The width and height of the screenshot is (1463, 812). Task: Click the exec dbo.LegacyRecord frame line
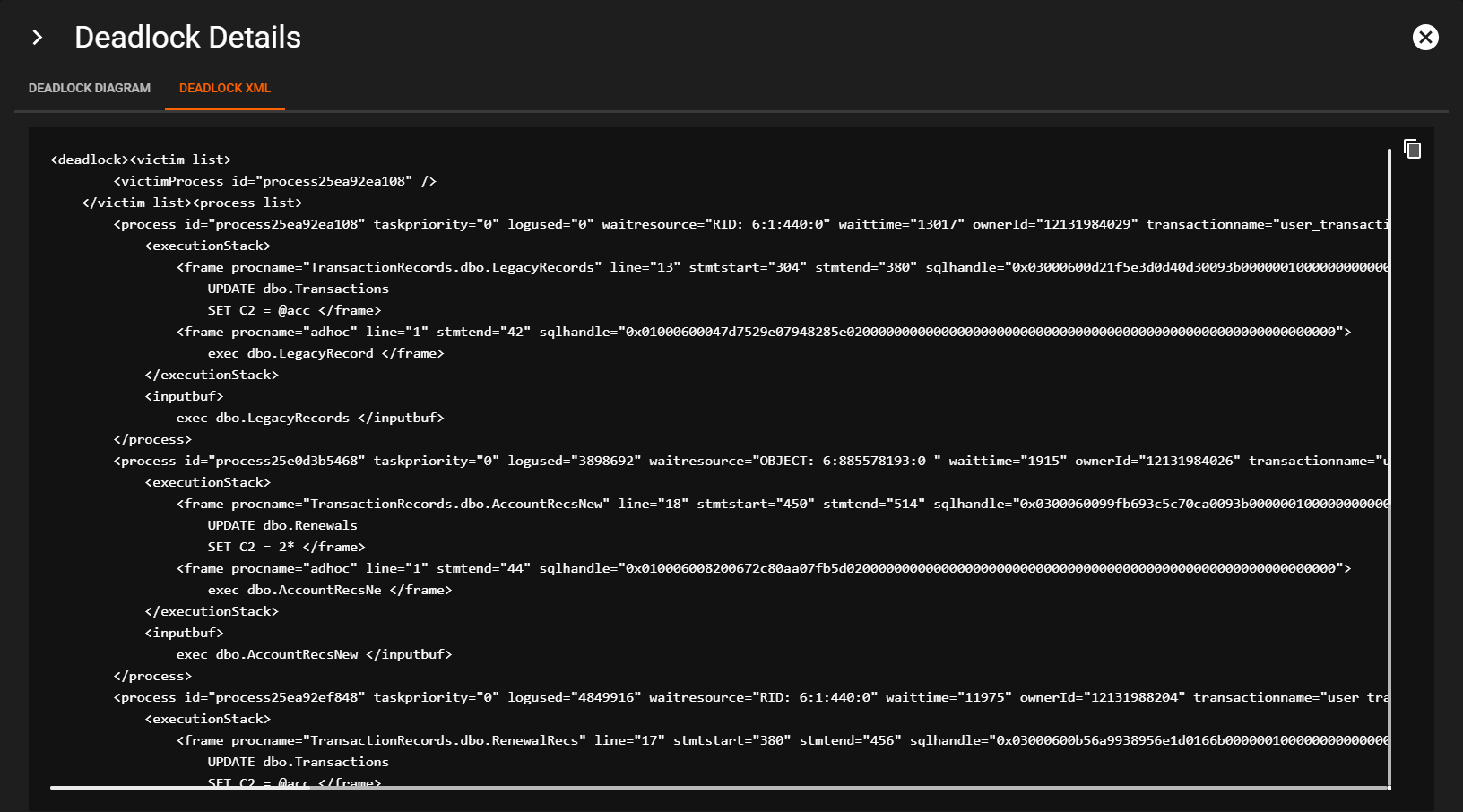pos(325,353)
